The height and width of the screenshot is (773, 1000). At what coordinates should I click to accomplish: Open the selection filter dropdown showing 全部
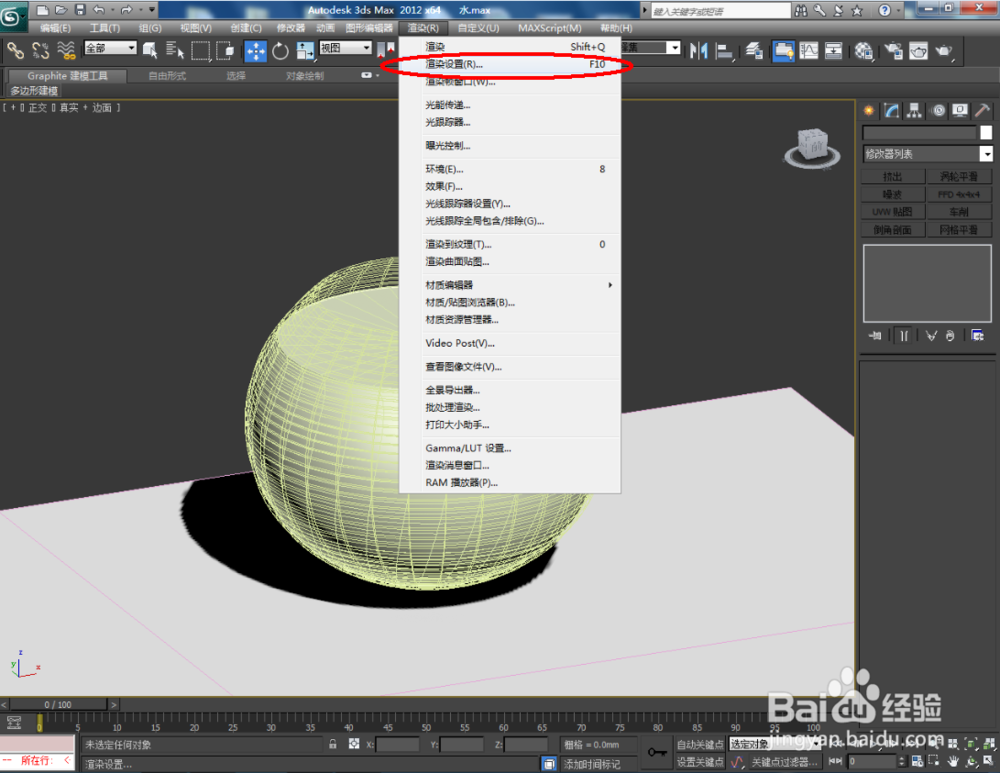coord(111,48)
